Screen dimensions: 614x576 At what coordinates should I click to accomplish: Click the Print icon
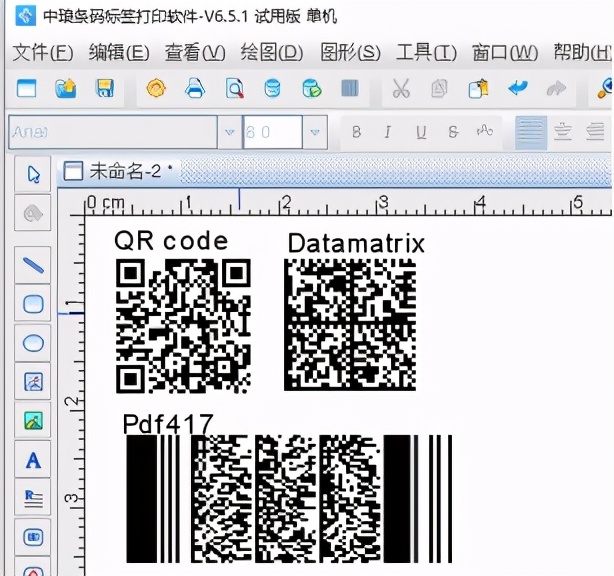(x=195, y=88)
